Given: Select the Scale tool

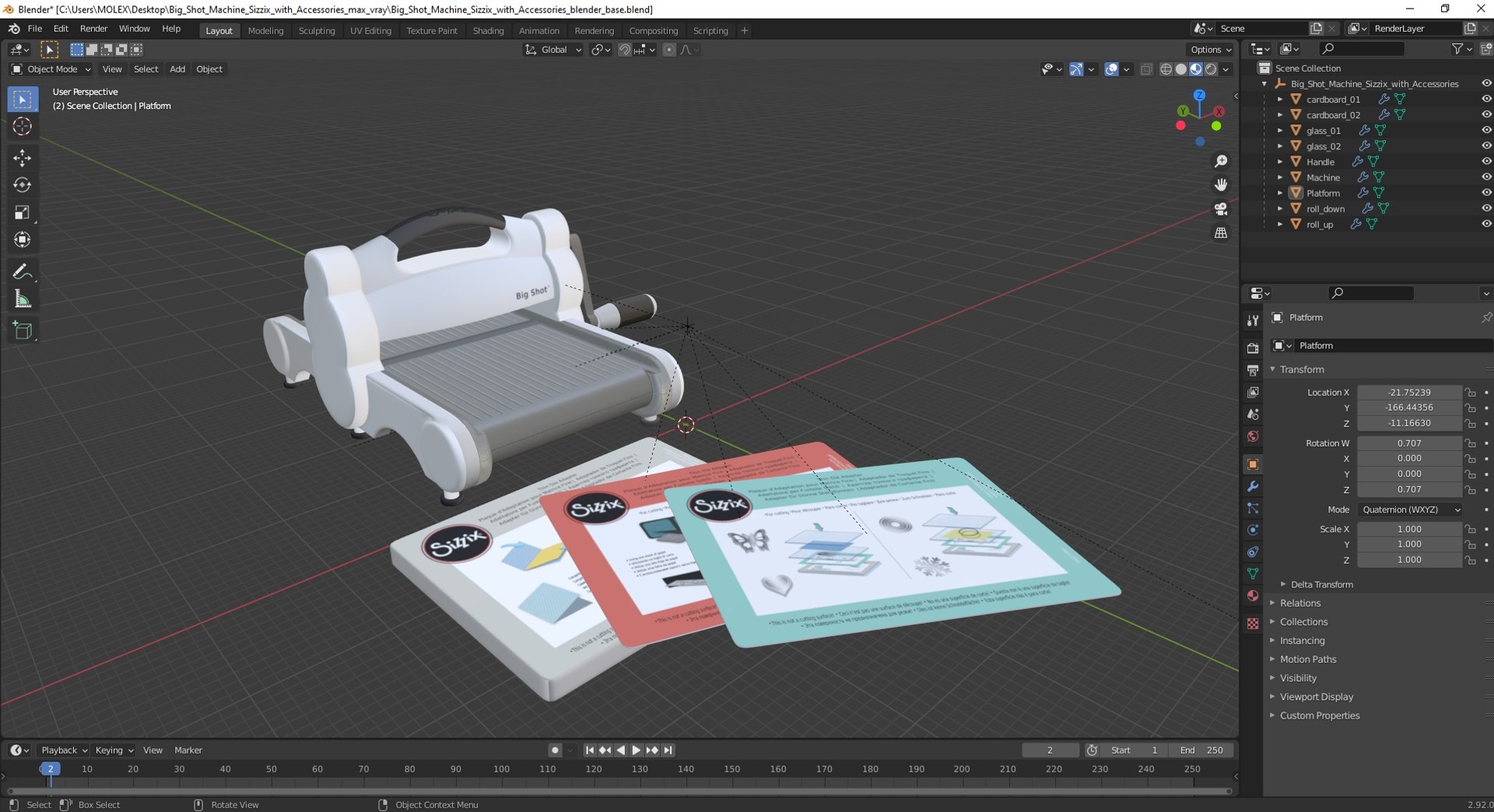Looking at the screenshot, I should click(x=22, y=212).
